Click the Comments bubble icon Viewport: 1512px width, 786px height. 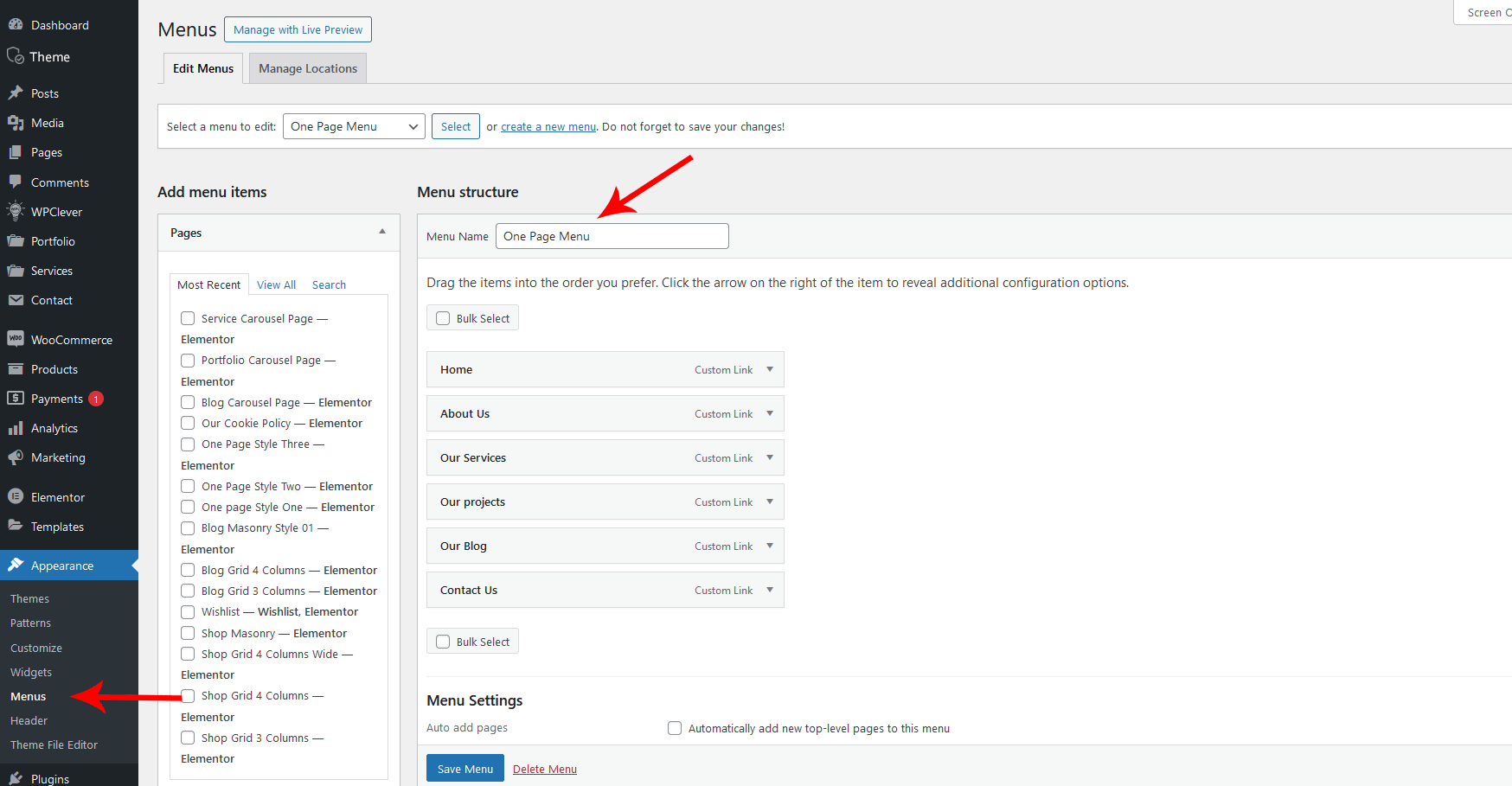tap(16, 182)
